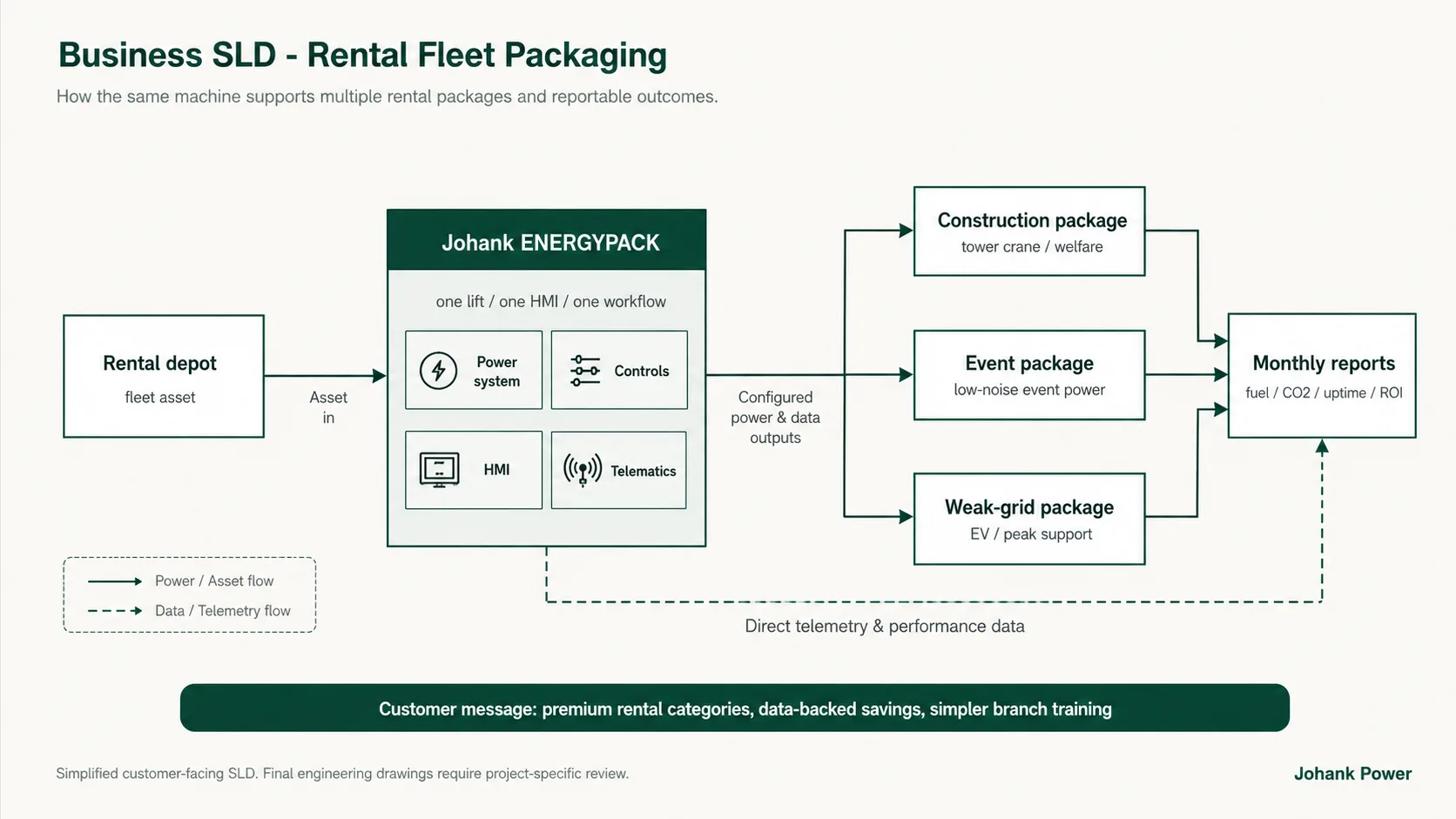Click the sliders Controls icon
The height and width of the screenshot is (819, 1456).
[585, 371]
